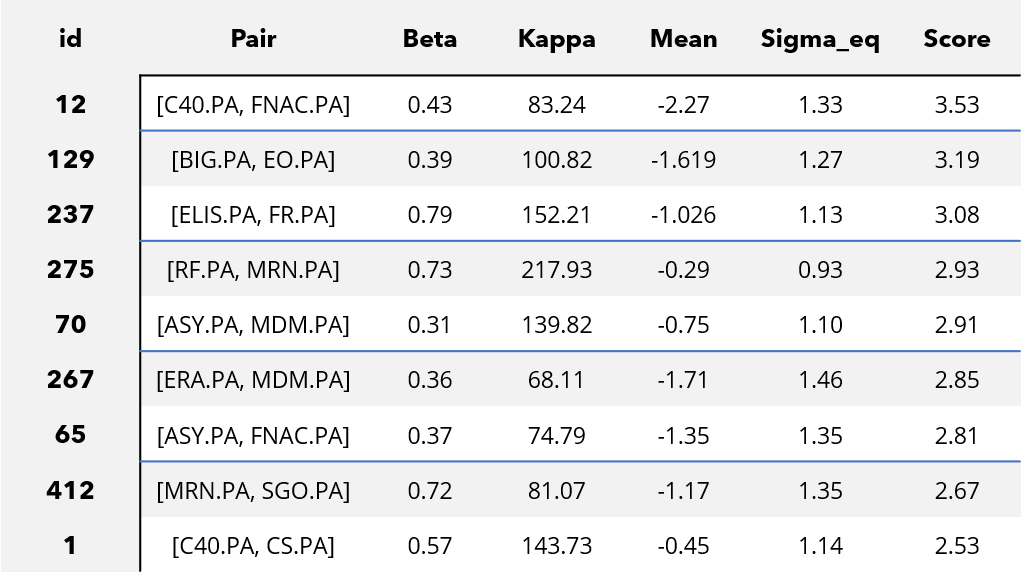Click Beta value 0.79
The width and height of the screenshot is (1022, 575).
click(x=430, y=215)
